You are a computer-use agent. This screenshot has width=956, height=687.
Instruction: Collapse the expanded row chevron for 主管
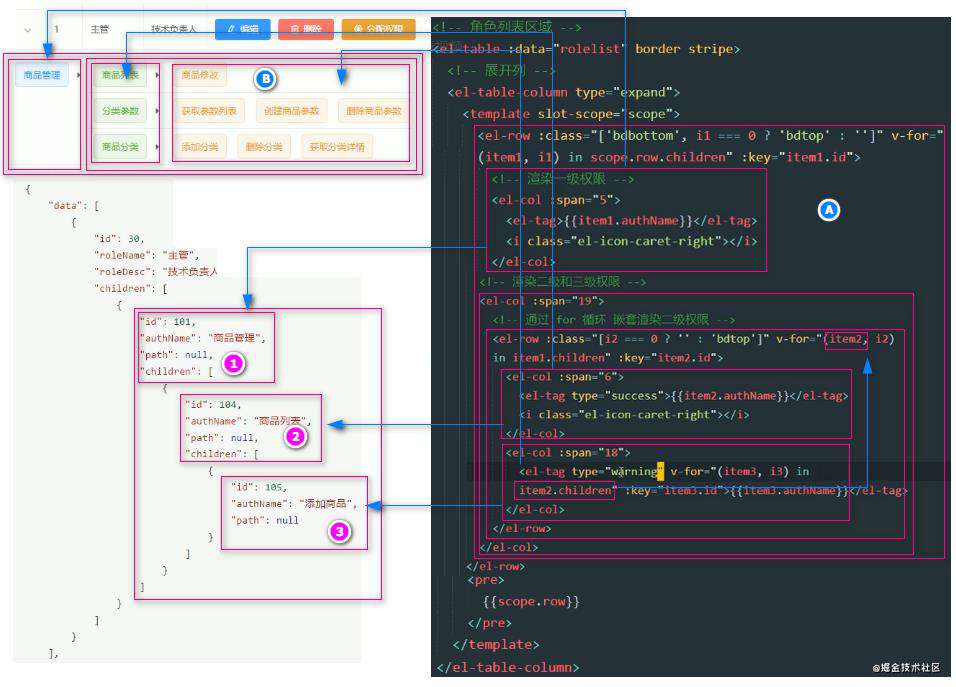pos(27,29)
